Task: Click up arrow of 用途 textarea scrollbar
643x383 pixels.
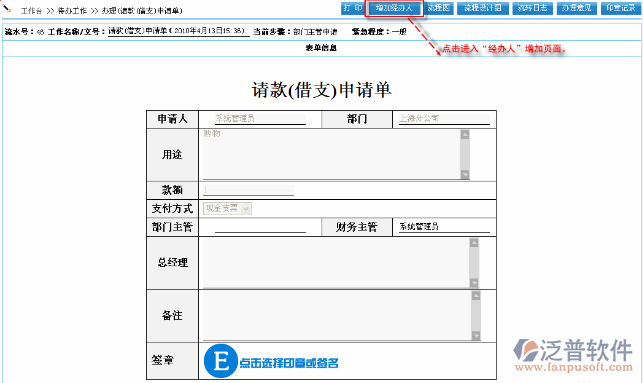Action: pos(465,135)
